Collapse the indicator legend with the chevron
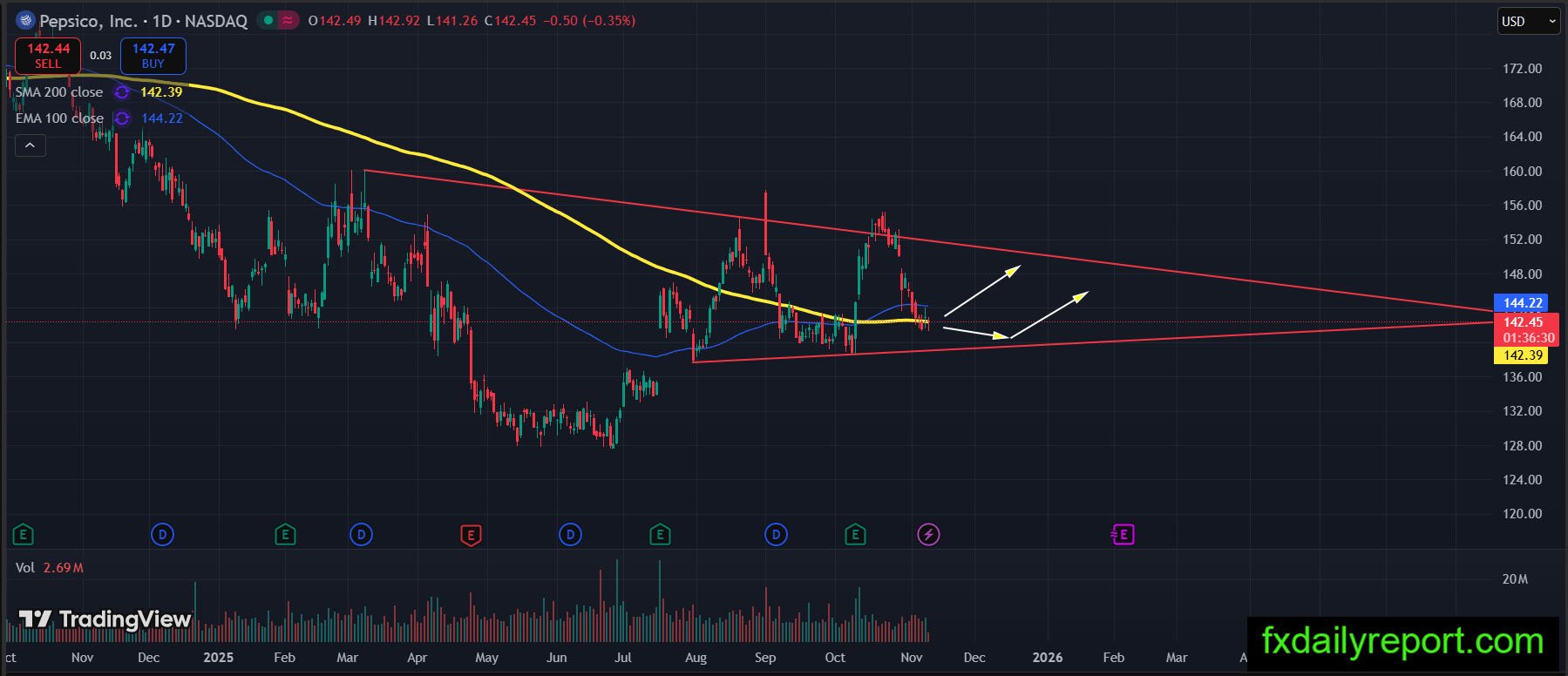The width and height of the screenshot is (1568, 676). (x=30, y=145)
